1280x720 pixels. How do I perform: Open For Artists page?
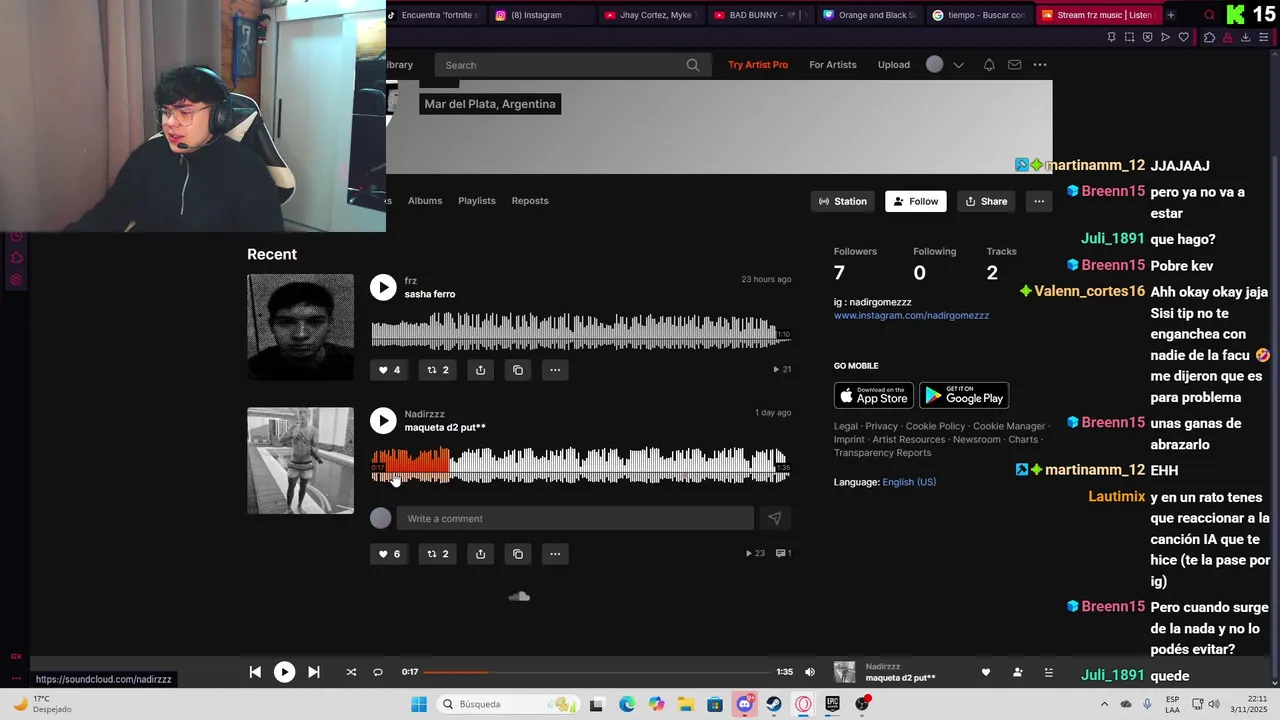[833, 65]
